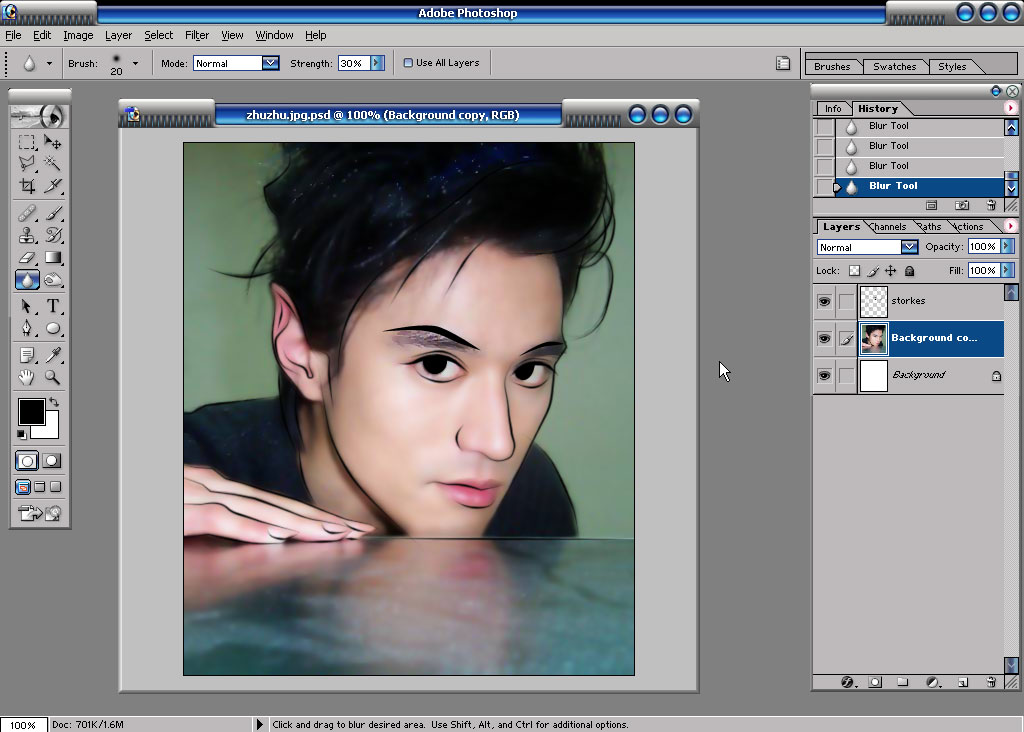Image resolution: width=1024 pixels, height=732 pixels.
Task: Switch to the Channels tab
Action: pyautogui.click(x=889, y=227)
